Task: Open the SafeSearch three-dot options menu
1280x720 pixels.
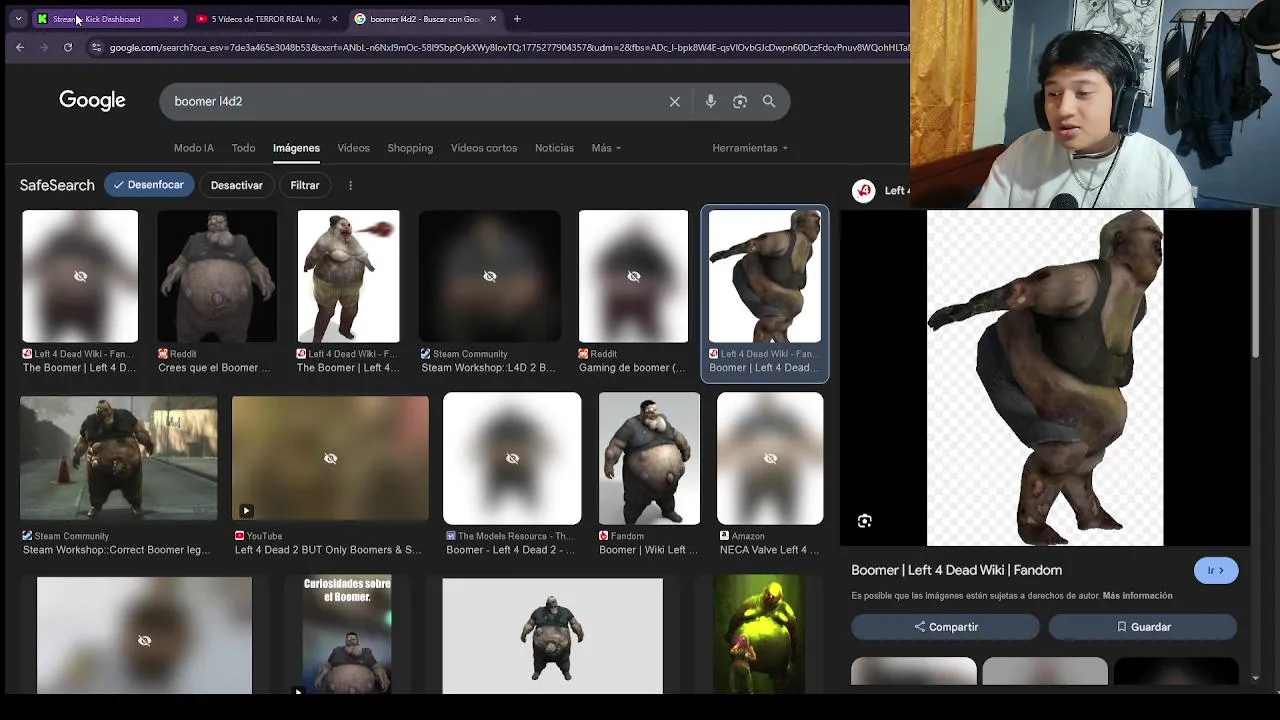Action: (x=350, y=185)
